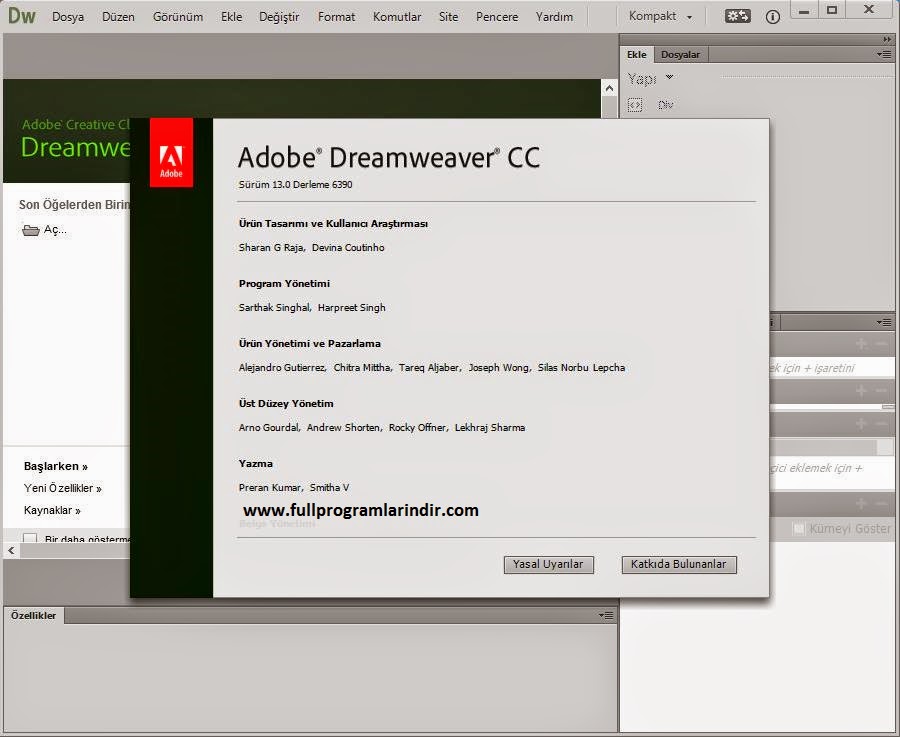Image resolution: width=900 pixels, height=737 pixels.
Task: Open the Değiştir menu
Action: point(279,17)
